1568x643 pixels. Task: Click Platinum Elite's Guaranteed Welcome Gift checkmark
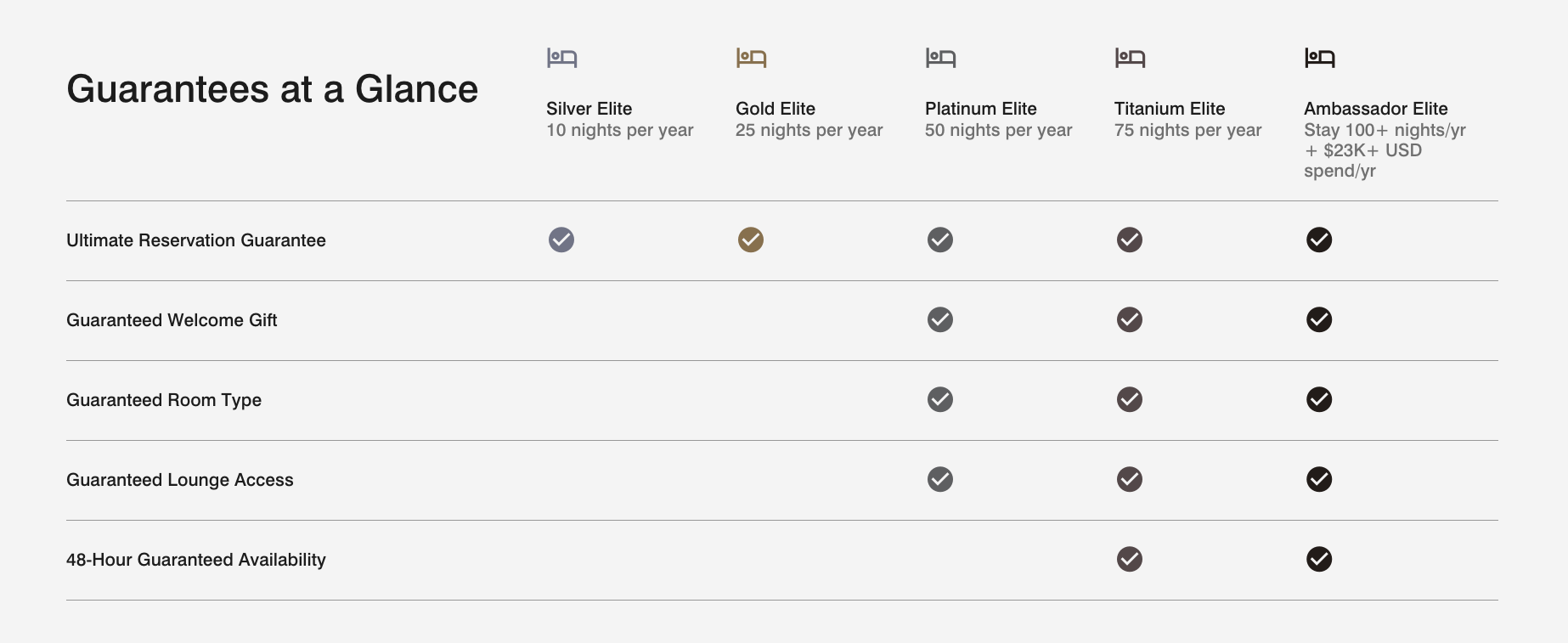pos(940,320)
